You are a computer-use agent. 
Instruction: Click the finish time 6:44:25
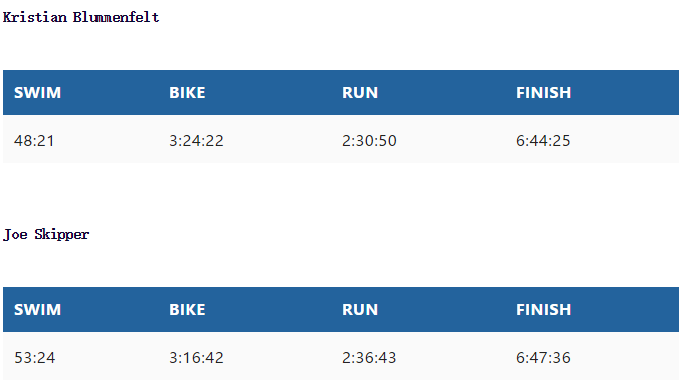[x=543, y=141]
